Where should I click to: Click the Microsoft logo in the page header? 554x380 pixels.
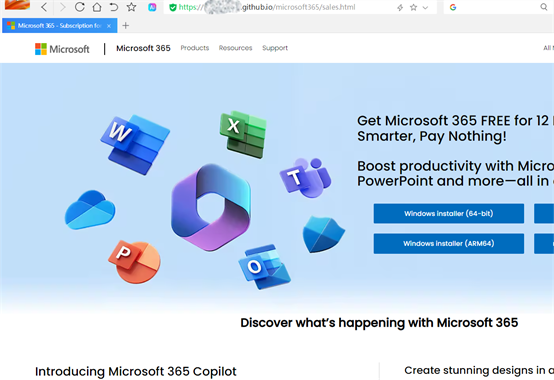(62, 49)
